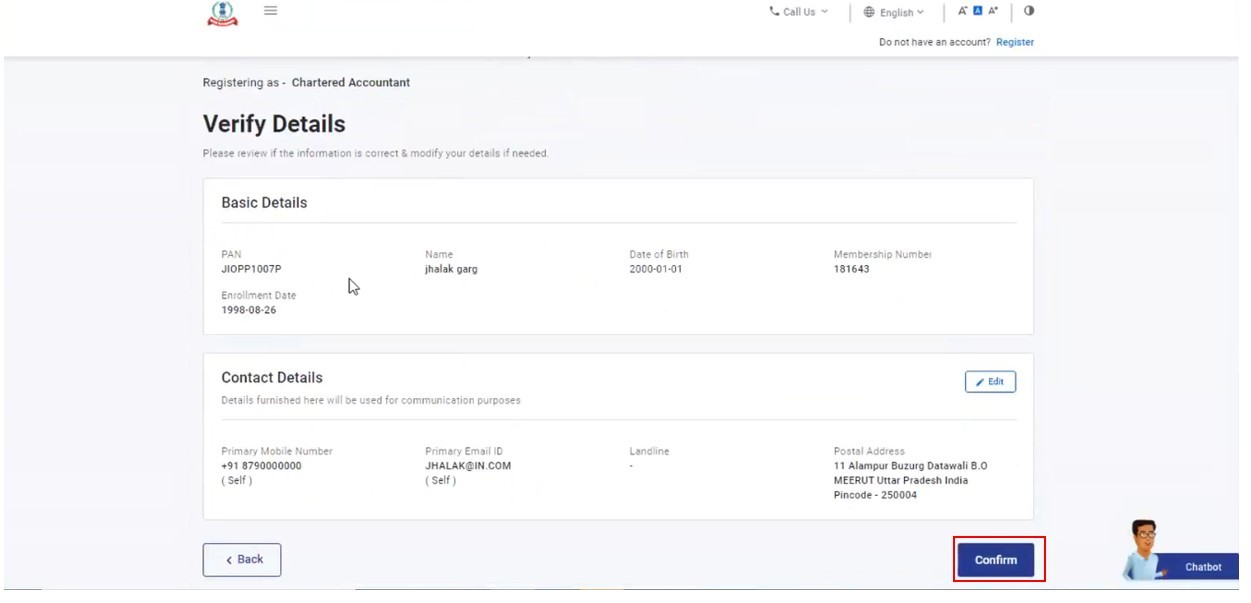Click the primary email JHALAK@IN.COM
The width and height of the screenshot is (1251, 603).
468,466
